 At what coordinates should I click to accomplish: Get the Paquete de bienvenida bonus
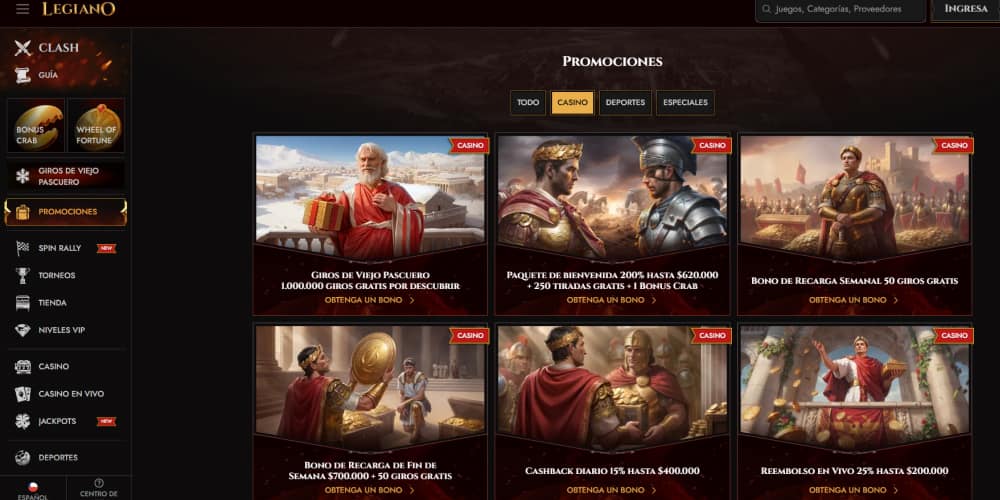click(612, 300)
